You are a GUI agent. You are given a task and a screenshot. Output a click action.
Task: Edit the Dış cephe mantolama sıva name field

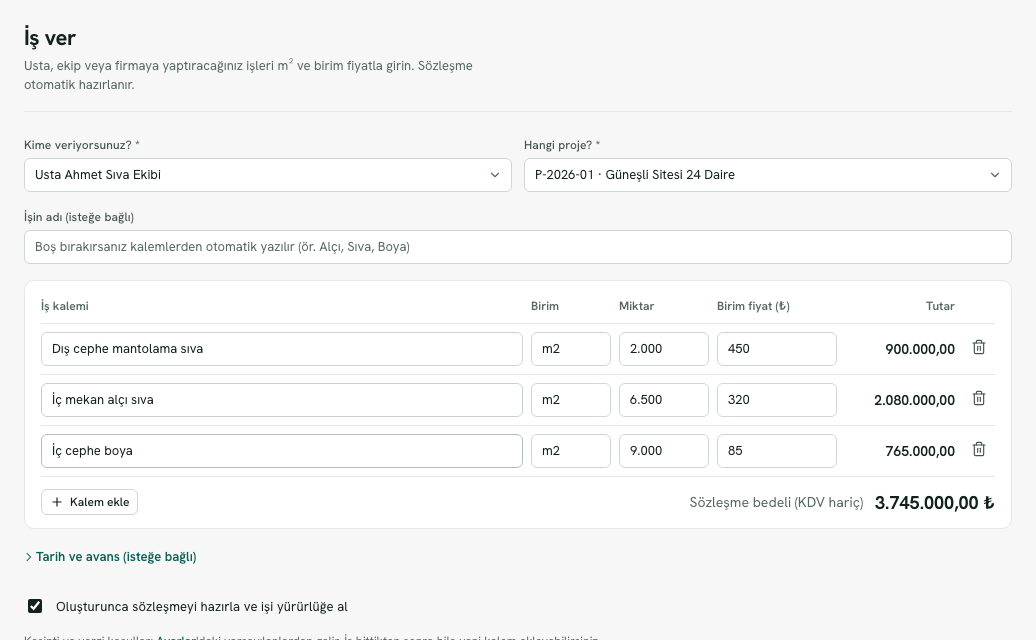click(282, 349)
